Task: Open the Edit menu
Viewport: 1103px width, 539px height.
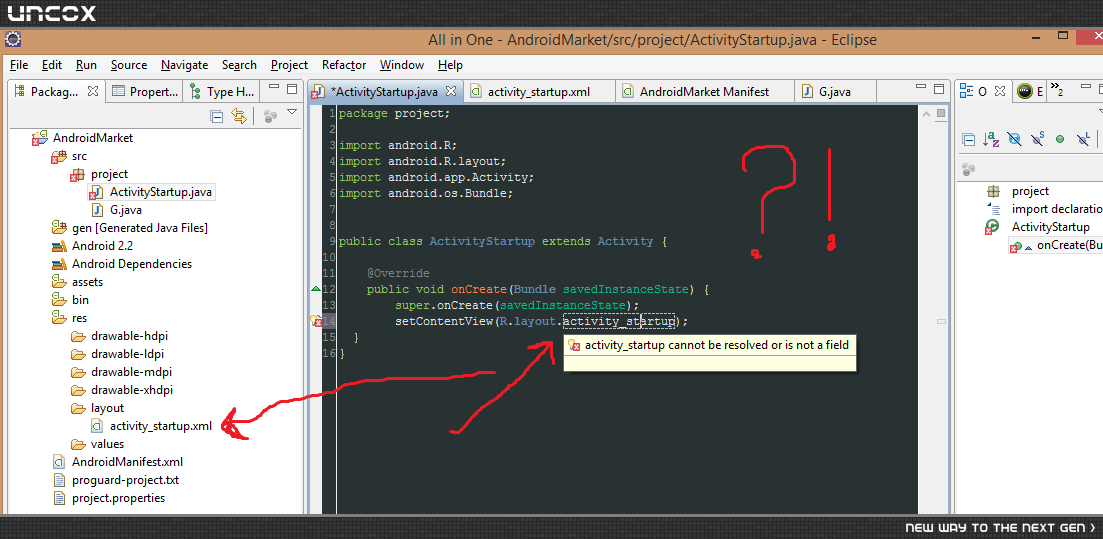Action: 52,65
